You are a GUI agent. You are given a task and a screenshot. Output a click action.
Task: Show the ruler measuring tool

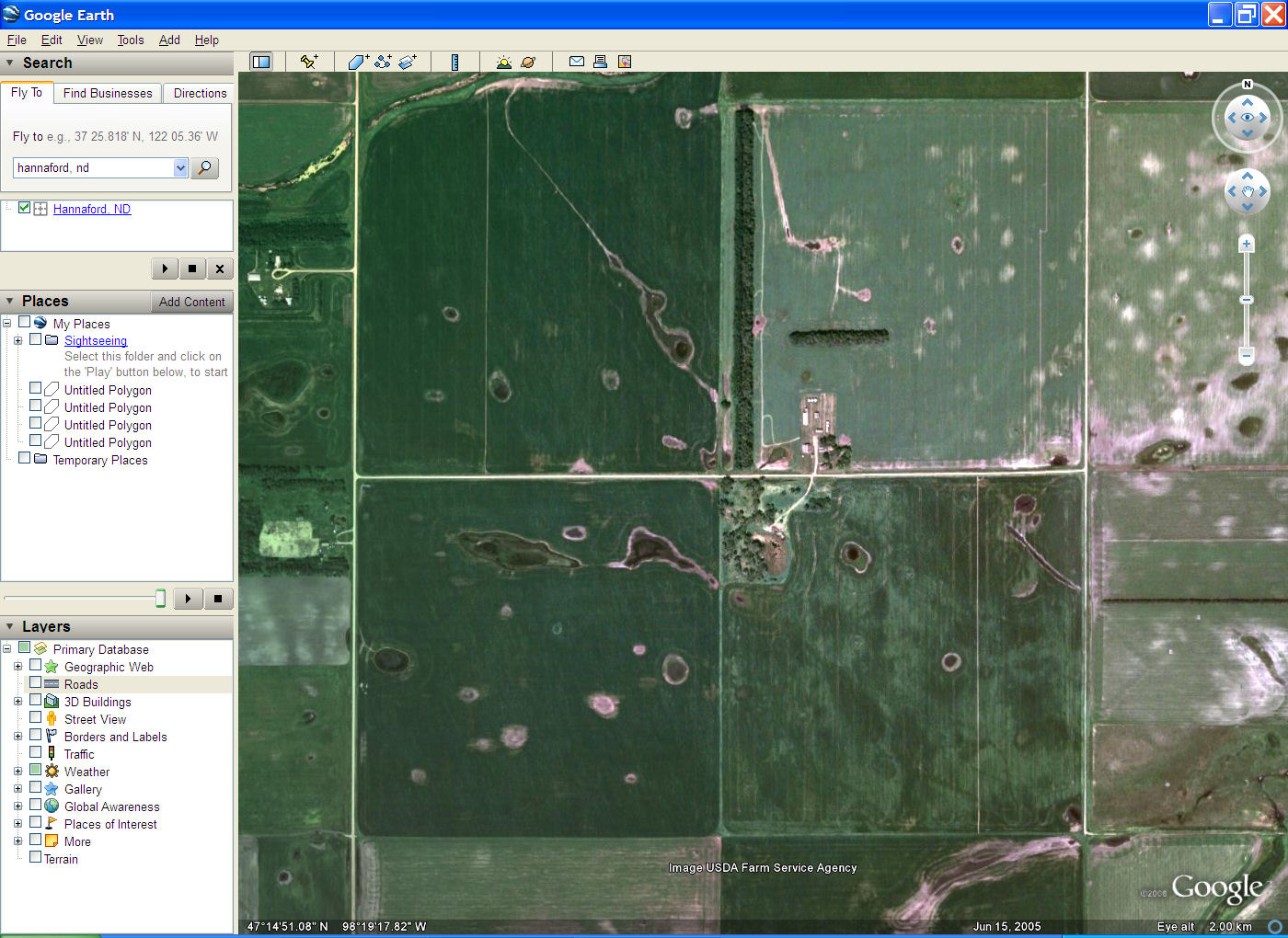pos(454,62)
